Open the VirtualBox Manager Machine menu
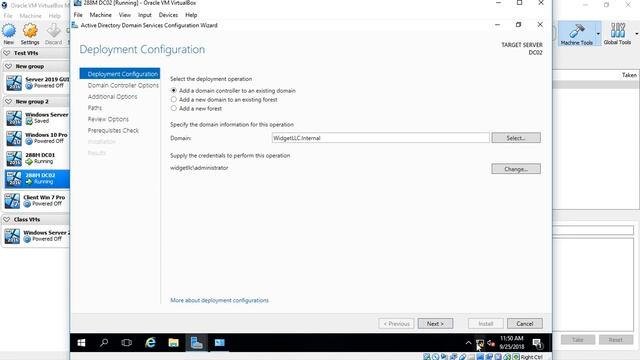640x360 pixels. pyautogui.click(x=31, y=16)
